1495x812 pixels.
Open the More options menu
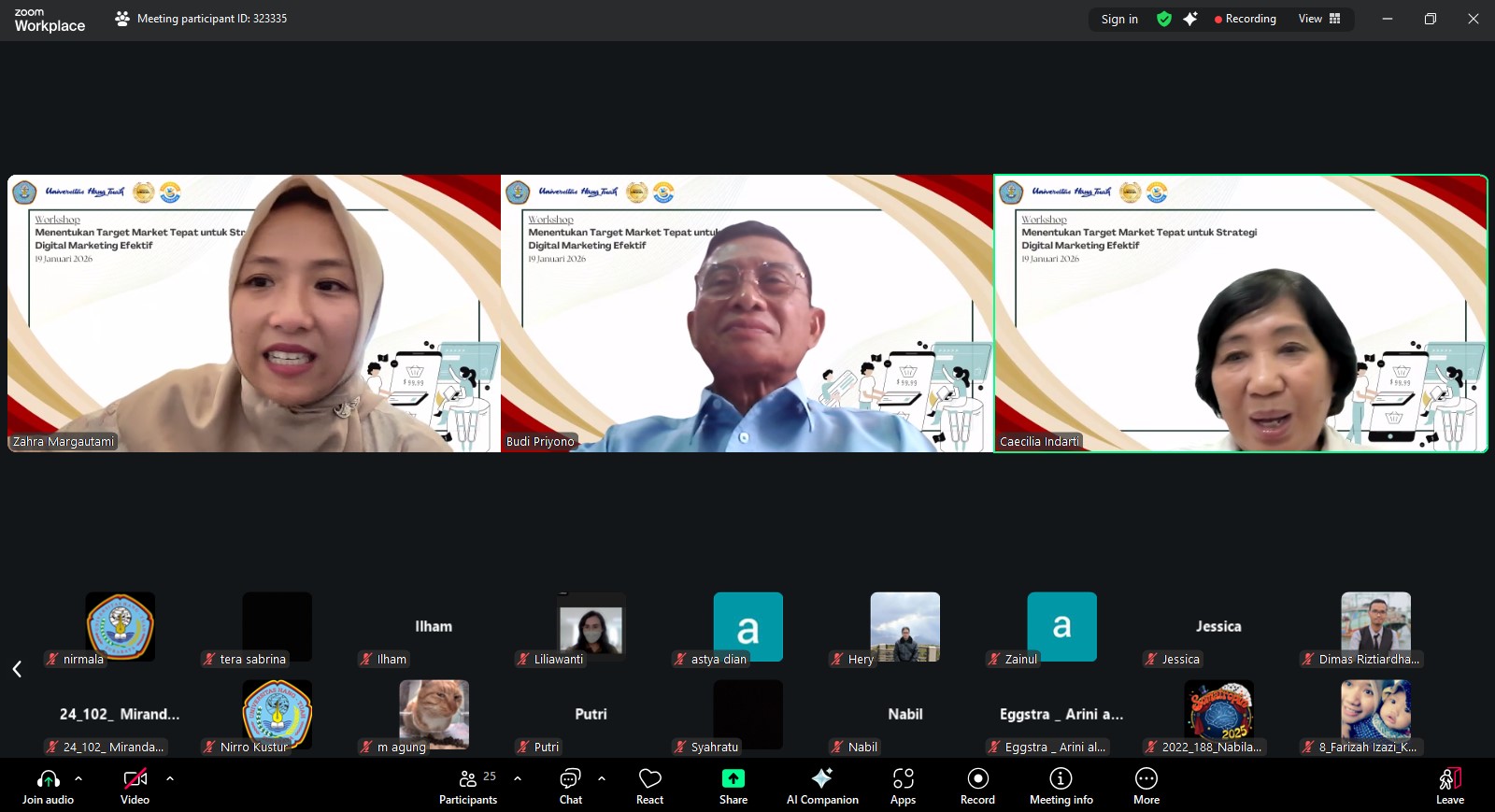point(1146,786)
